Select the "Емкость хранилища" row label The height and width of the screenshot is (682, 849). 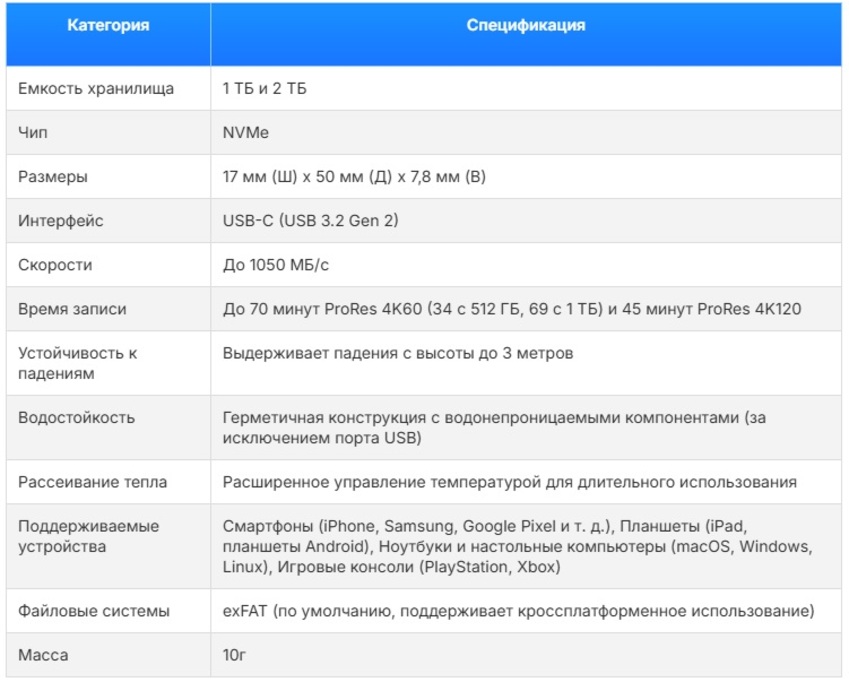(x=96, y=89)
